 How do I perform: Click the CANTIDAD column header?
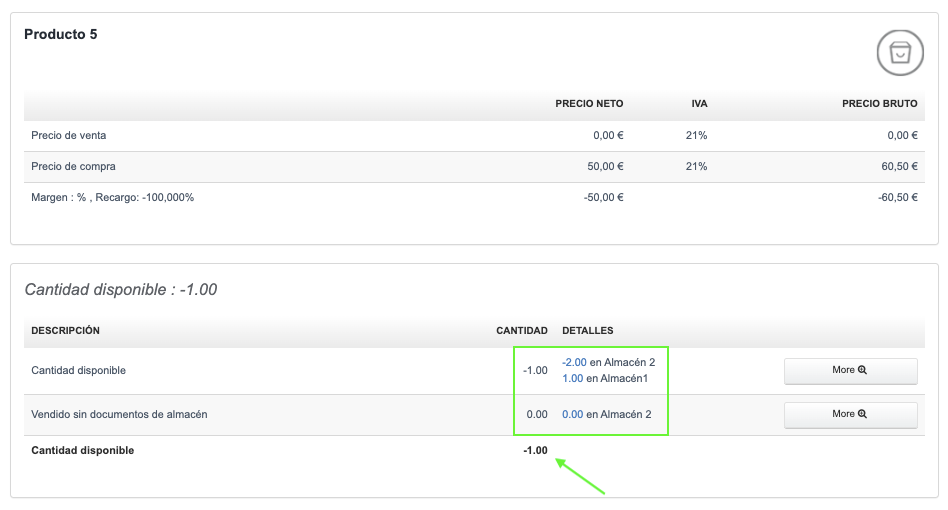point(522,330)
